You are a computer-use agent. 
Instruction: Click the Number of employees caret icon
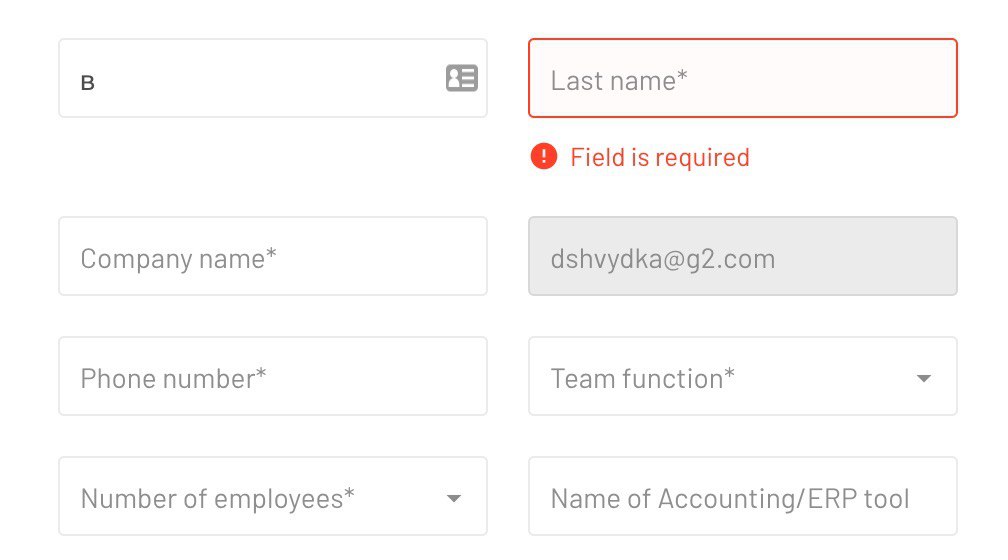[454, 498]
